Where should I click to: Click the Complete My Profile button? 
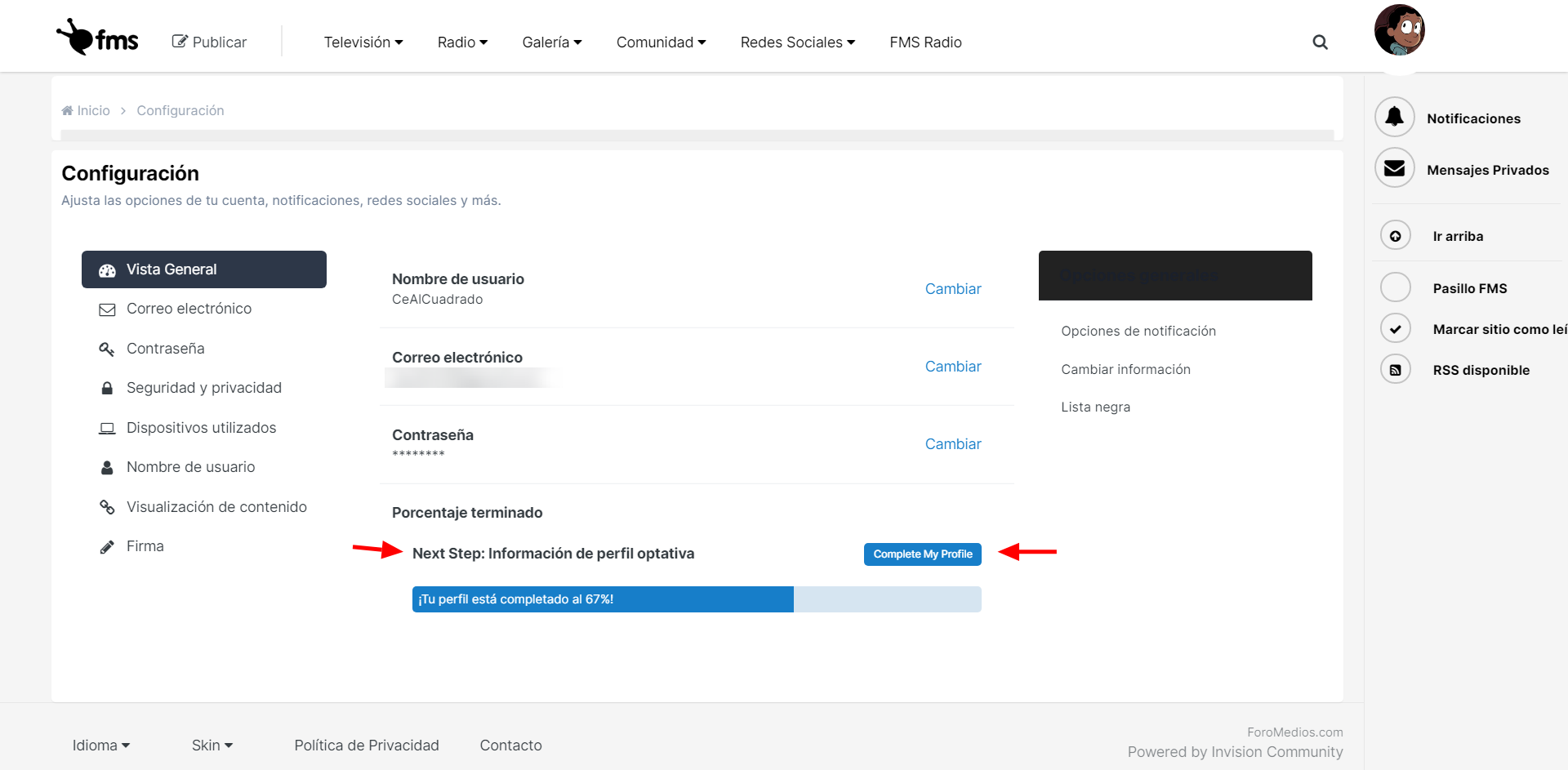[x=923, y=554]
